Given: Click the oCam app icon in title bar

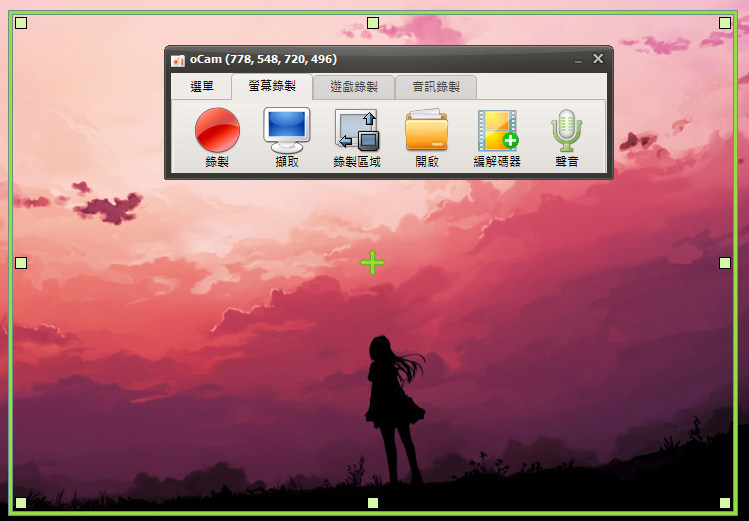Looking at the screenshot, I should (x=178, y=61).
